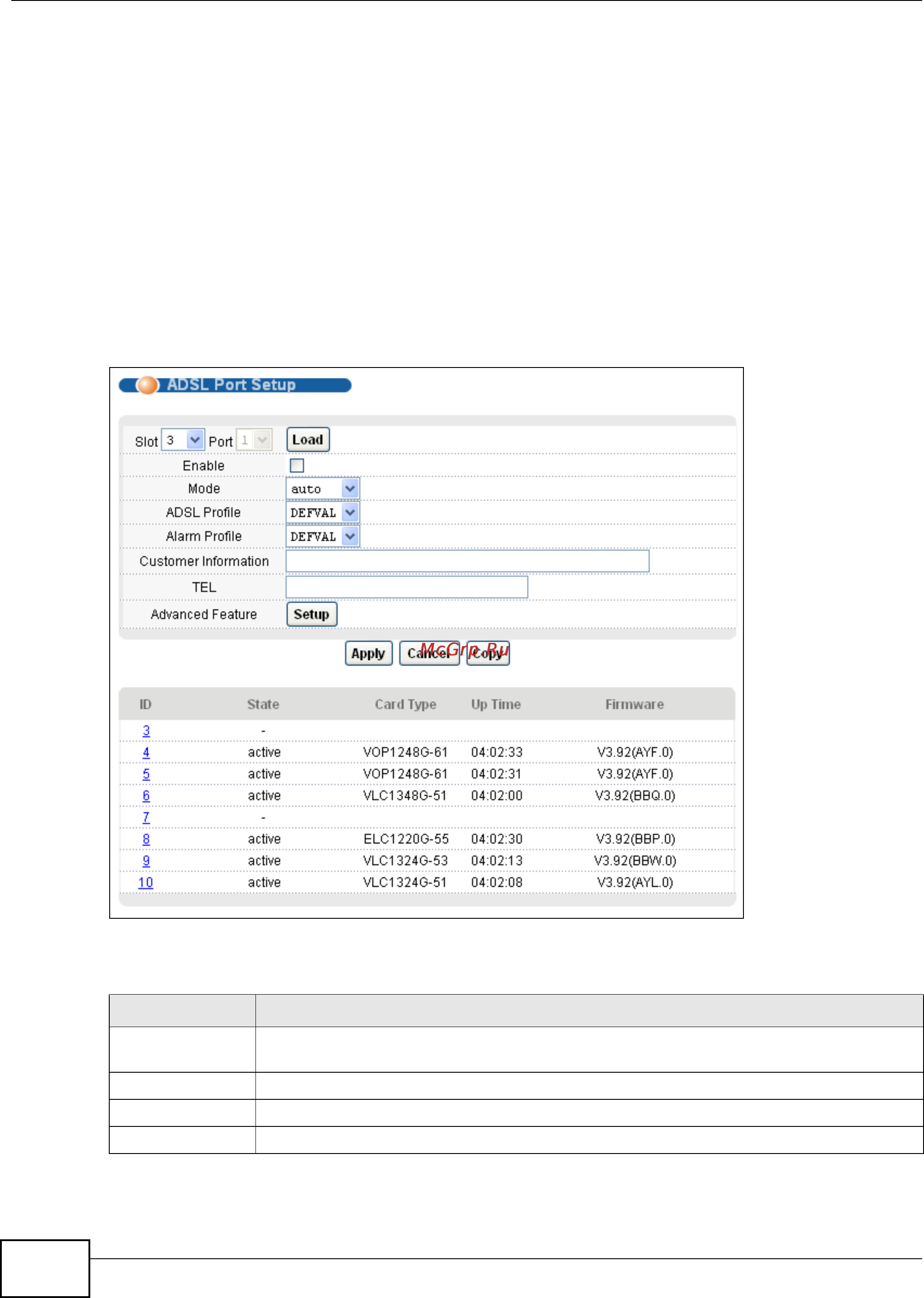The image size is (924, 1298).
Task: Select slot ID 4 link
Action: (146, 752)
